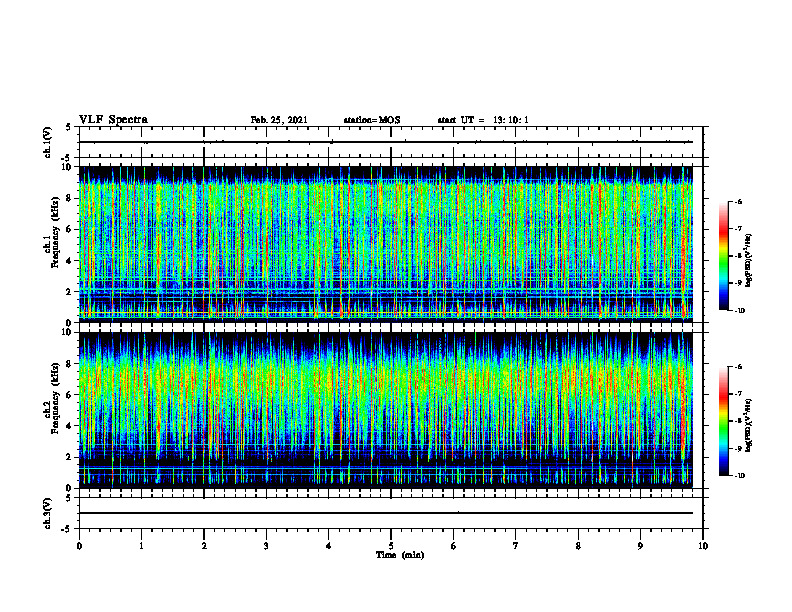This screenshot has height=612, width=792.
Task: Click the ch.2 spectrogram color bar
Action: [724, 421]
